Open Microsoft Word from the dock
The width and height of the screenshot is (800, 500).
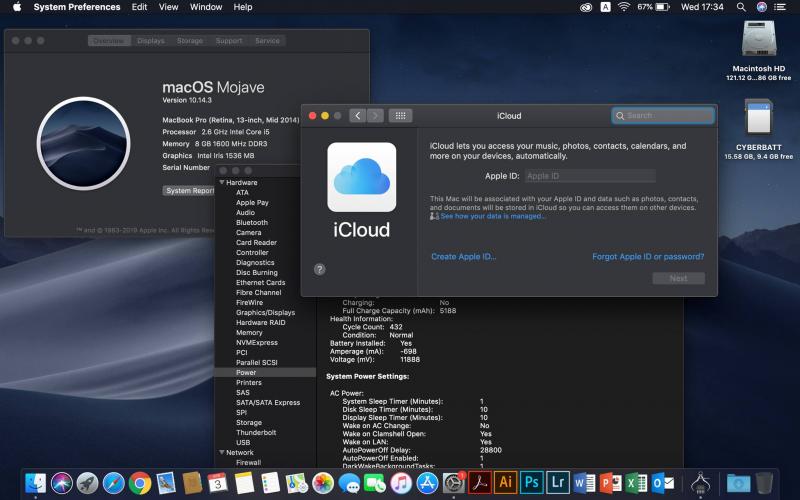click(584, 483)
